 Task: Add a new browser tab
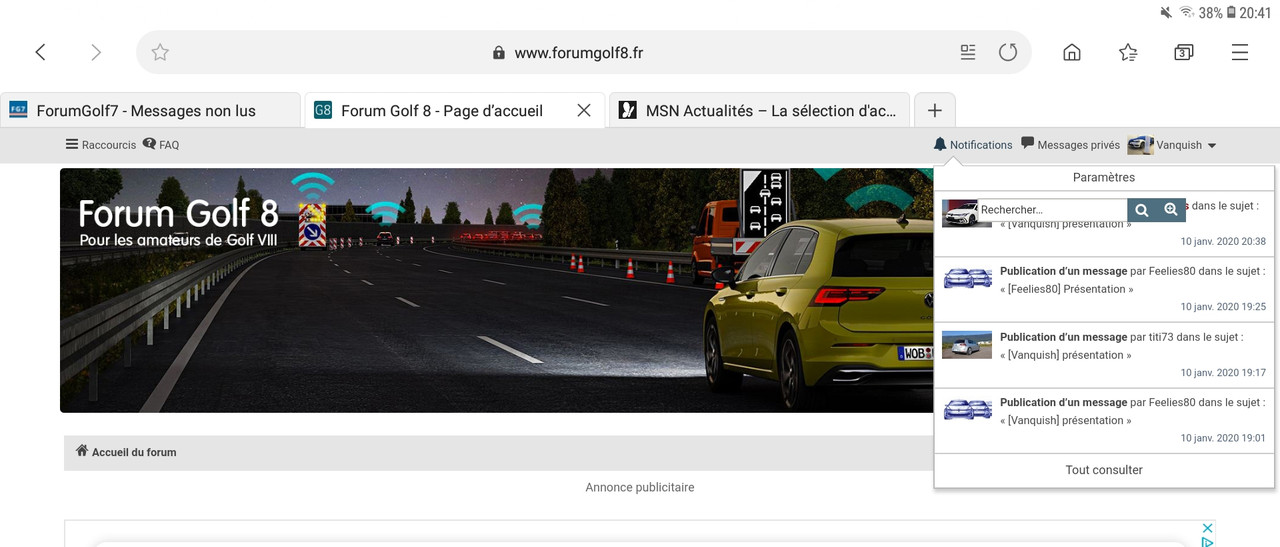click(x=934, y=110)
